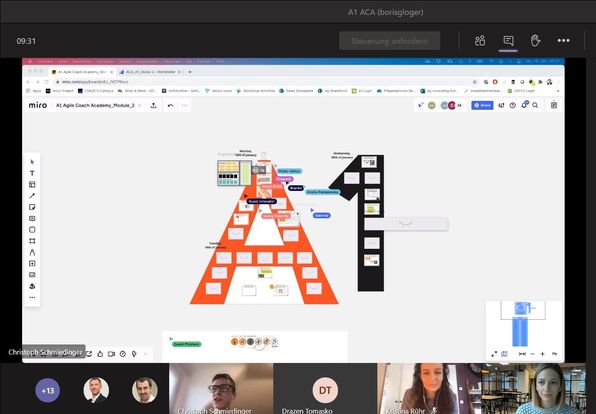This screenshot has height=414, width=596.
Task: Raise hand in Teams meeting
Action: point(536,41)
